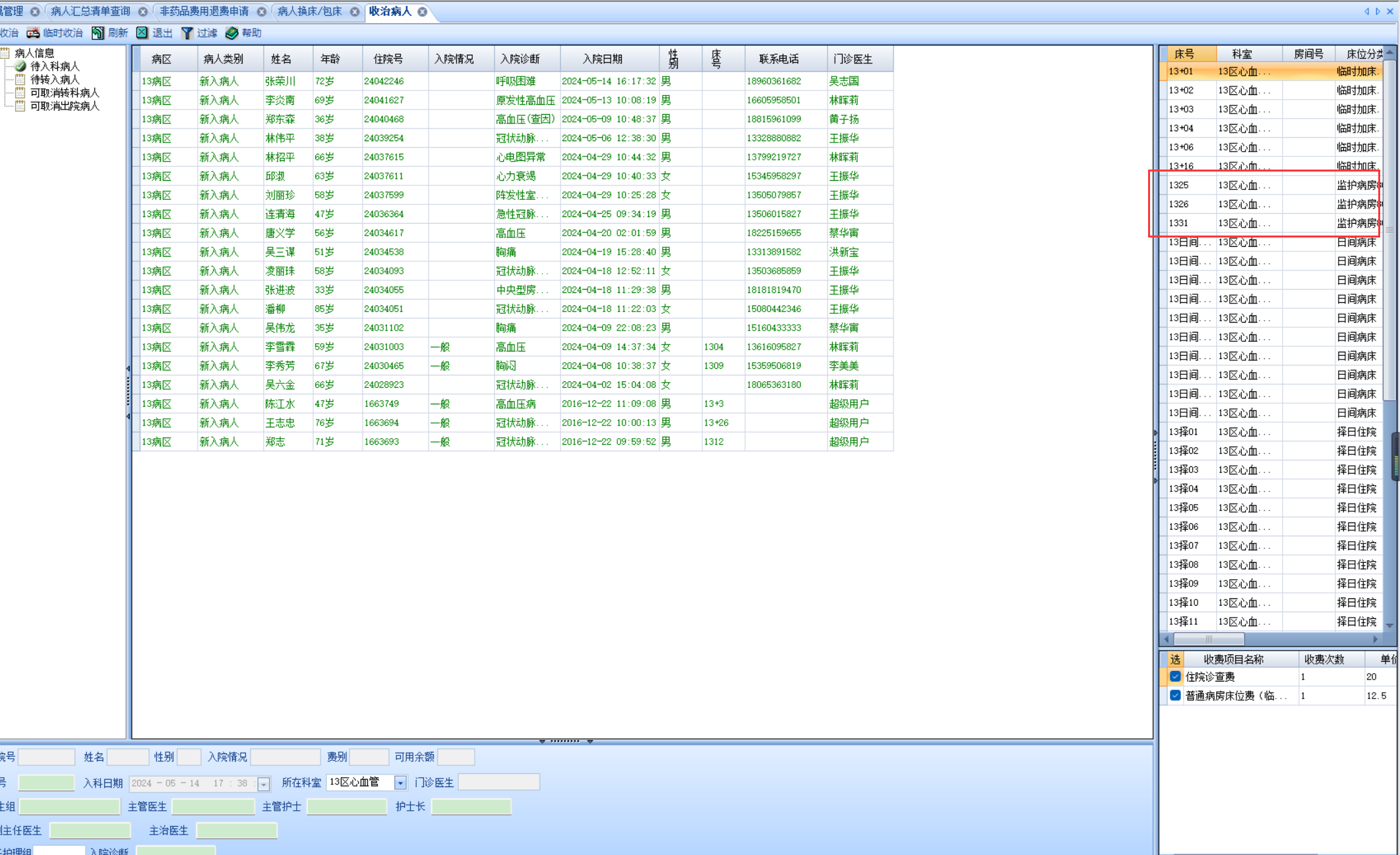Open the 所在科室 dropdown arrow

pos(400,782)
